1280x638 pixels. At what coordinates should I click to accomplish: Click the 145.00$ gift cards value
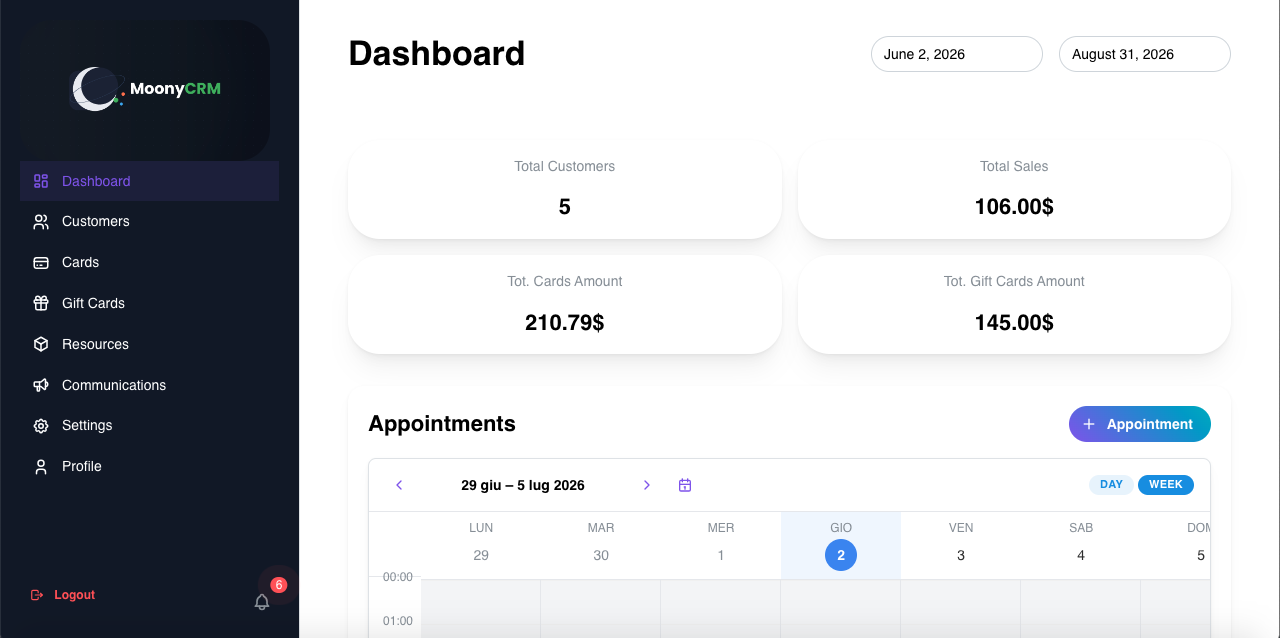pyautogui.click(x=1014, y=323)
